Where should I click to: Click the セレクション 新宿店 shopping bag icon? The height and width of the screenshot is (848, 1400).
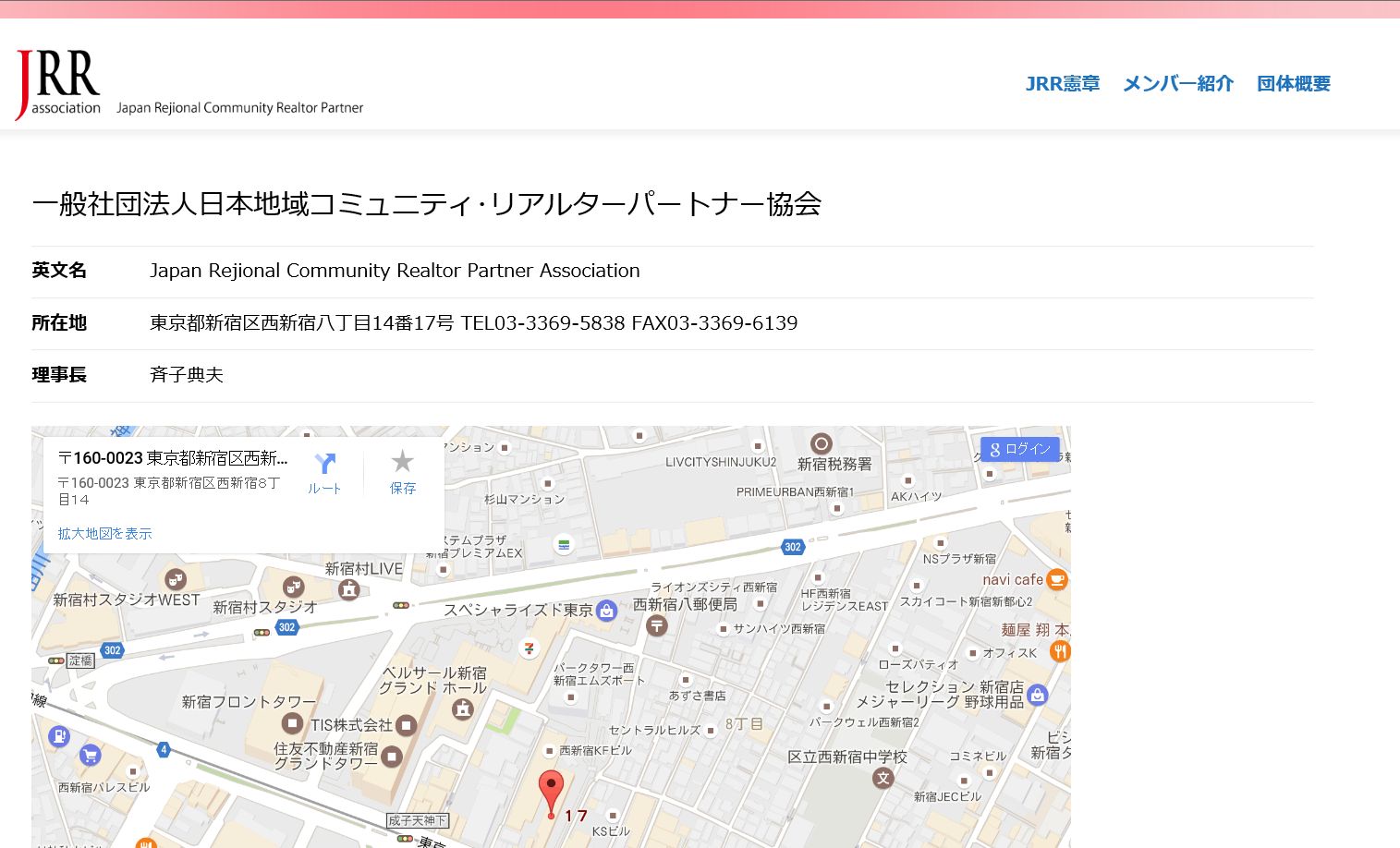coord(1037,696)
